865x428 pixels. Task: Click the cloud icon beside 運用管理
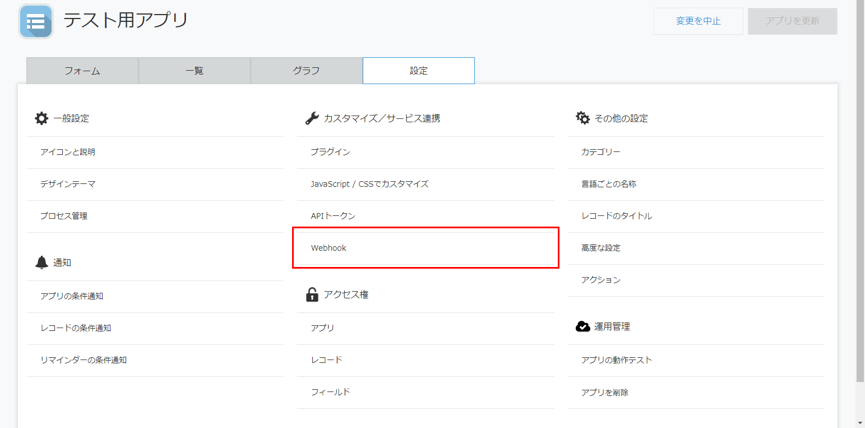583,327
